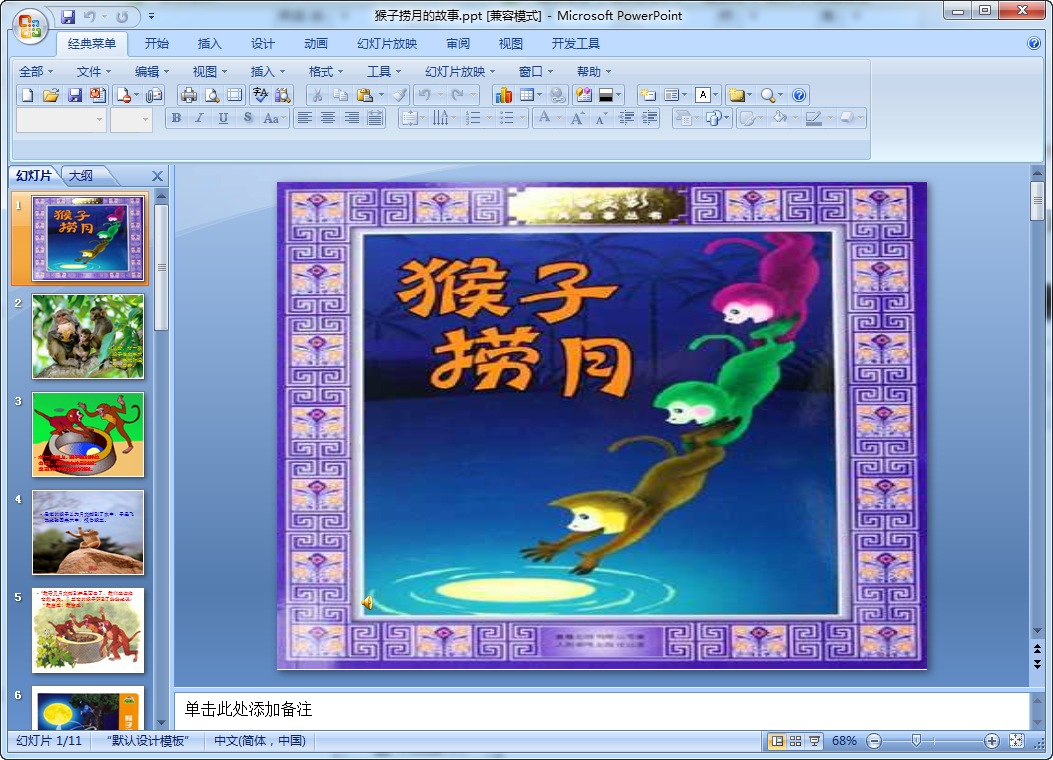Image resolution: width=1053 pixels, height=760 pixels.
Task: Click the 中文(简体，中国) language indicator
Action: coord(260,741)
